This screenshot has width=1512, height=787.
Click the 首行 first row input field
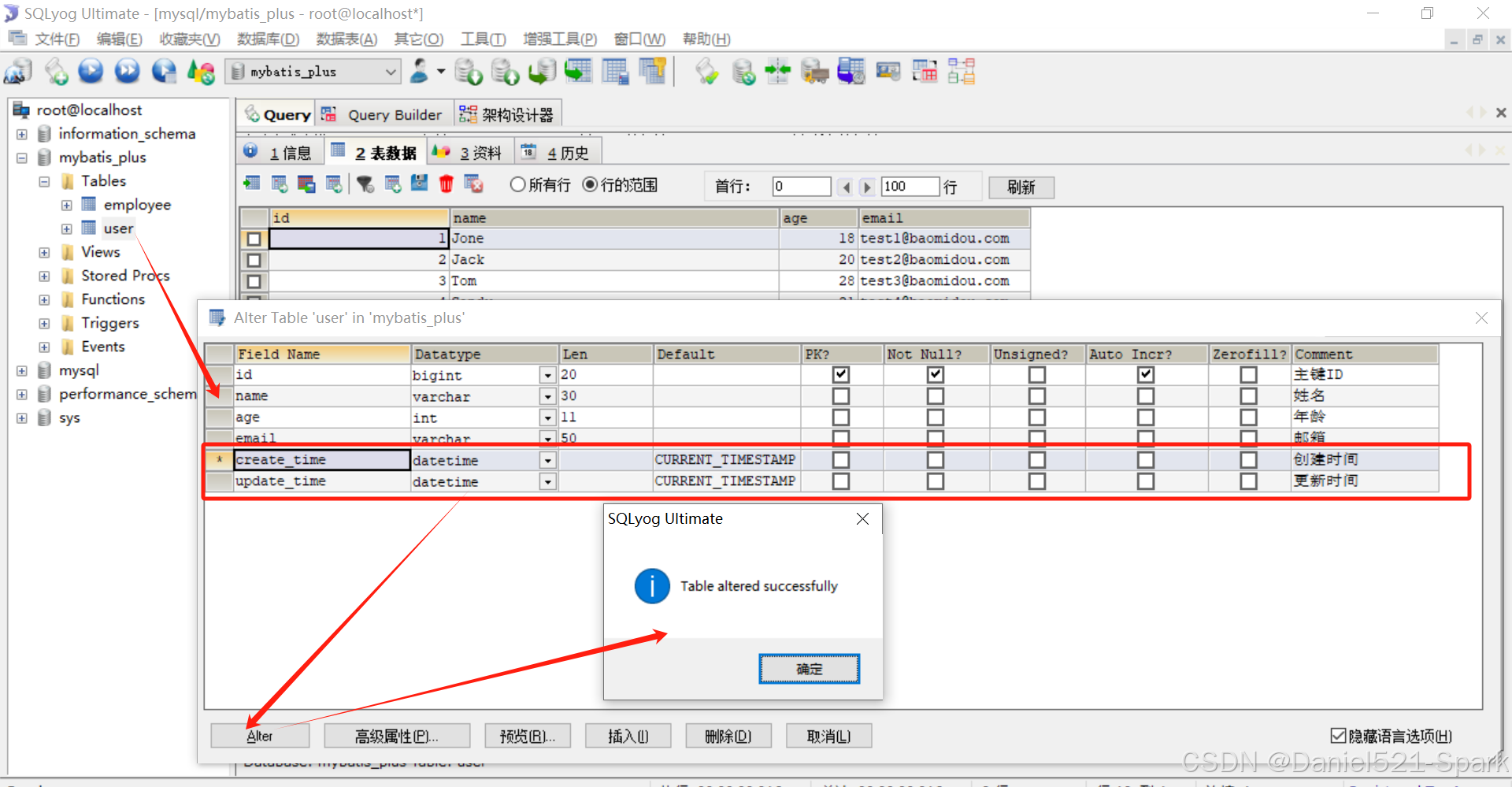pos(802,187)
